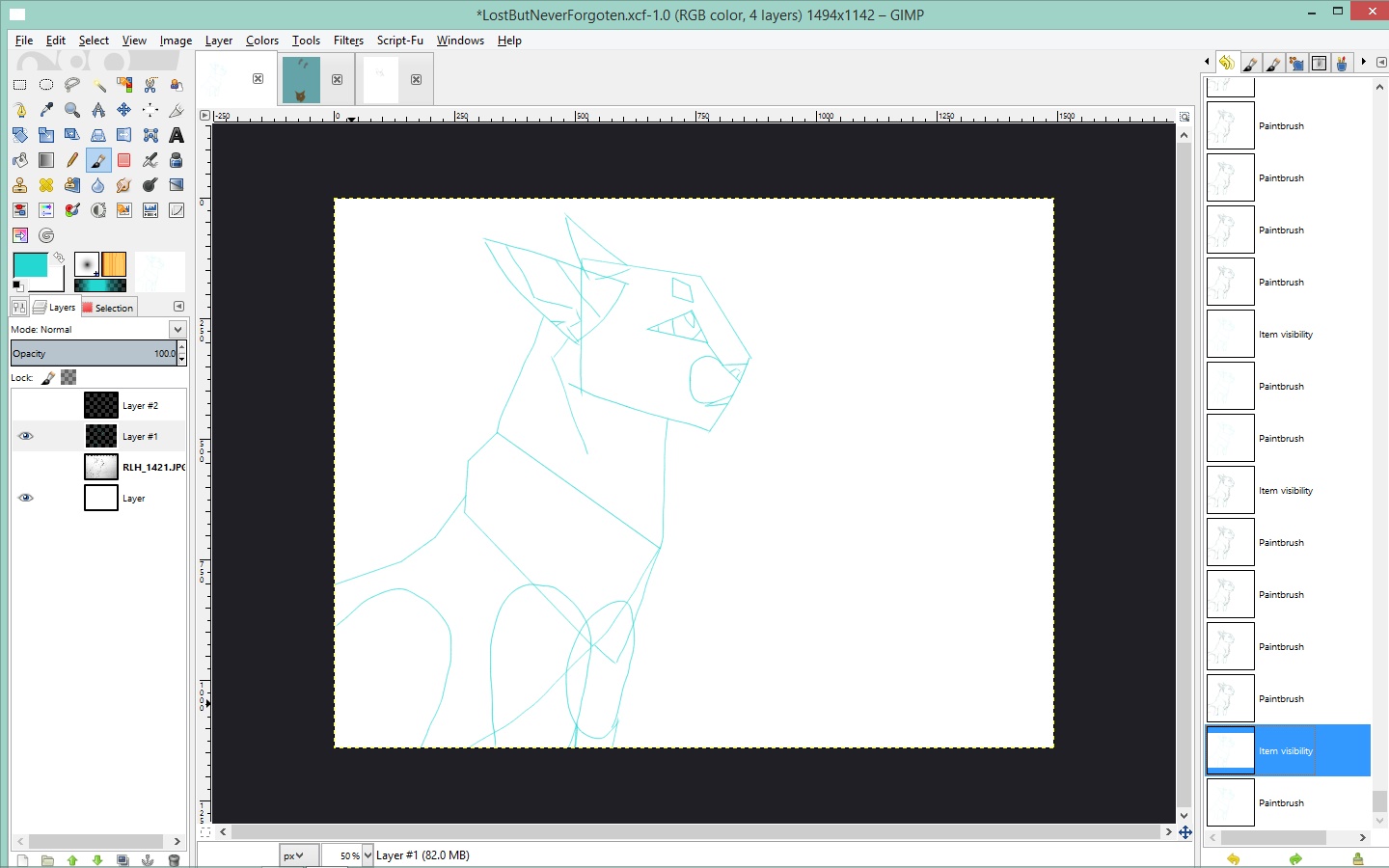Image resolution: width=1389 pixels, height=868 pixels.
Task: Open the Colors menu
Action: (x=261, y=41)
